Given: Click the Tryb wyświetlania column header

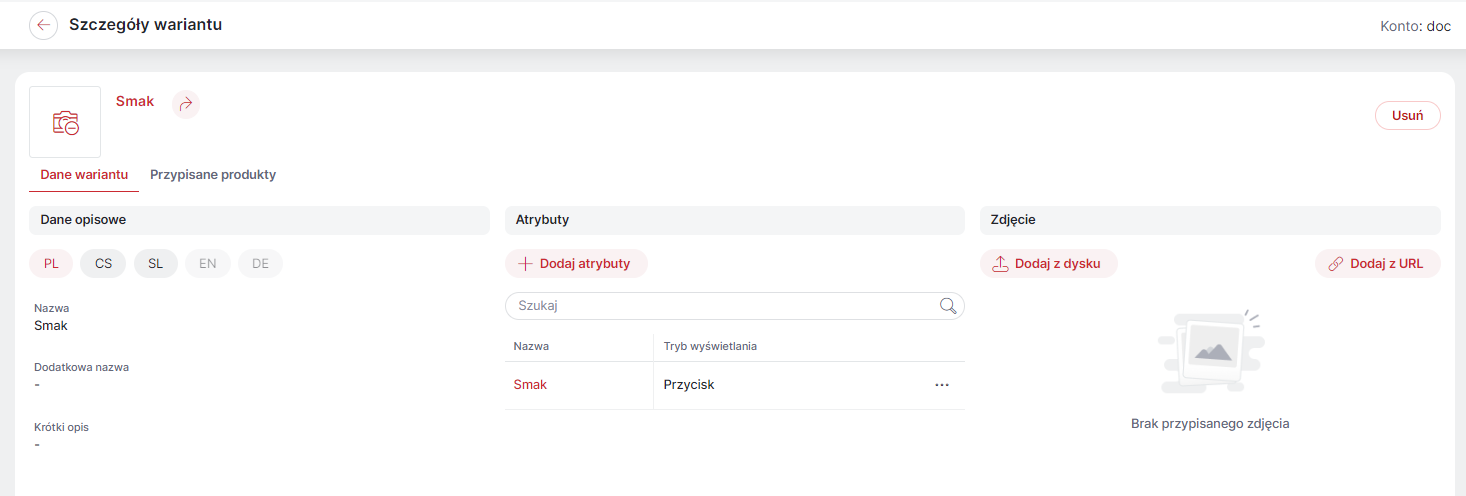Looking at the screenshot, I should (710, 346).
